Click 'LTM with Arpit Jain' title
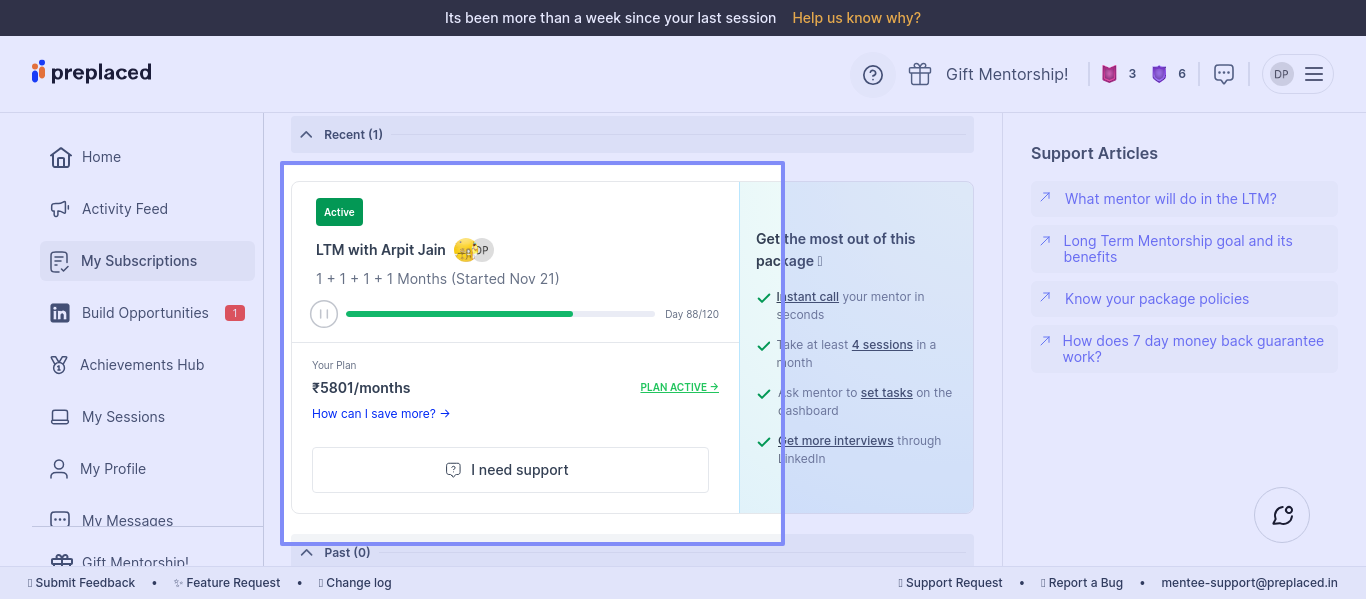 click(381, 250)
